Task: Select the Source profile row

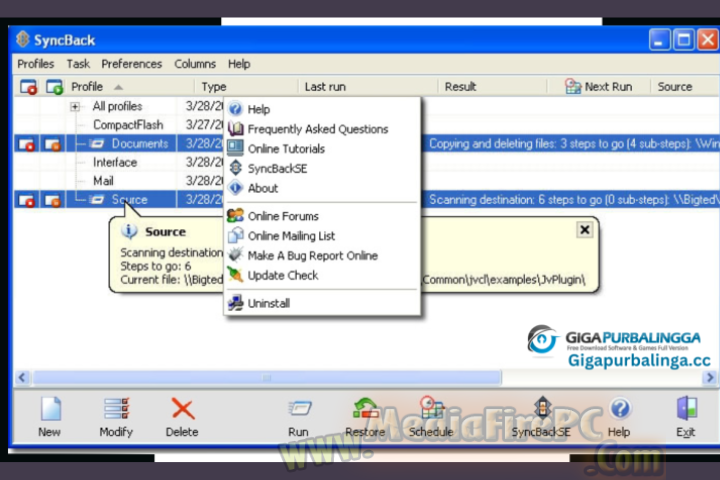Action: click(x=129, y=200)
